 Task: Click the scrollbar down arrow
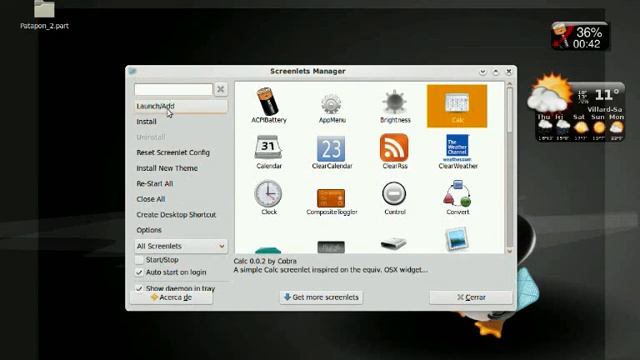point(509,251)
